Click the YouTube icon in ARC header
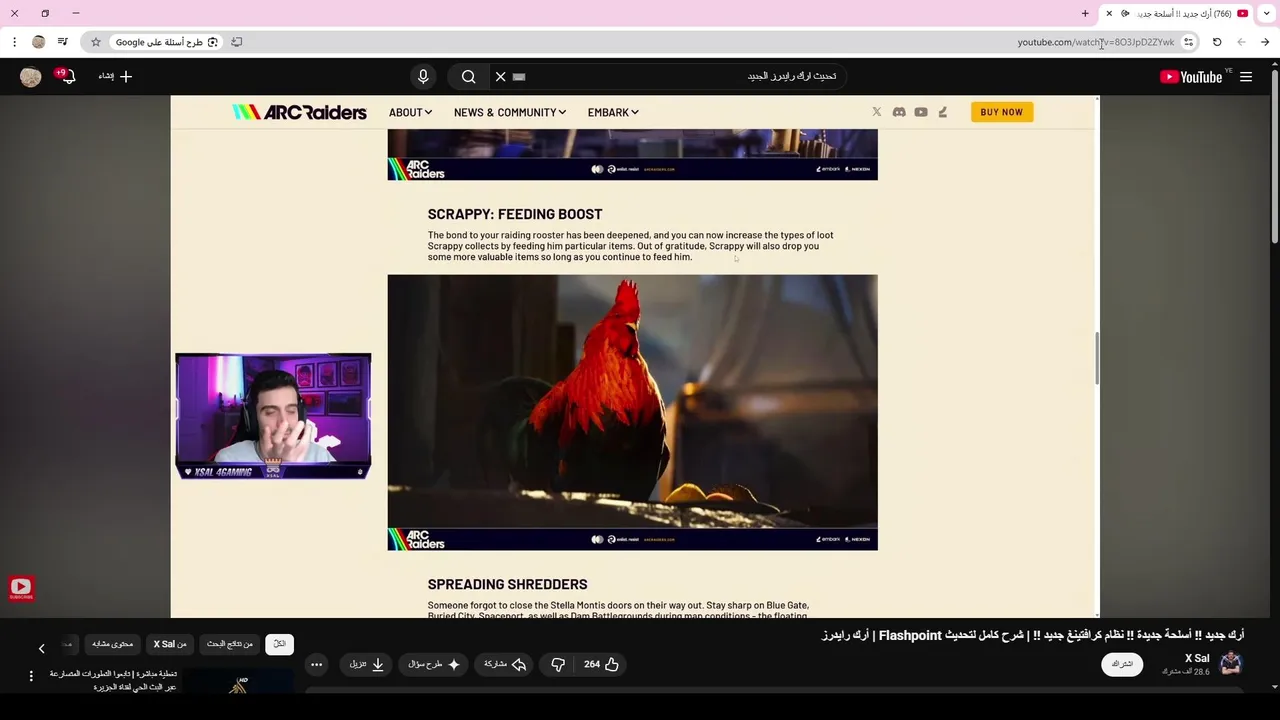 pyautogui.click(x=921, y=112)
